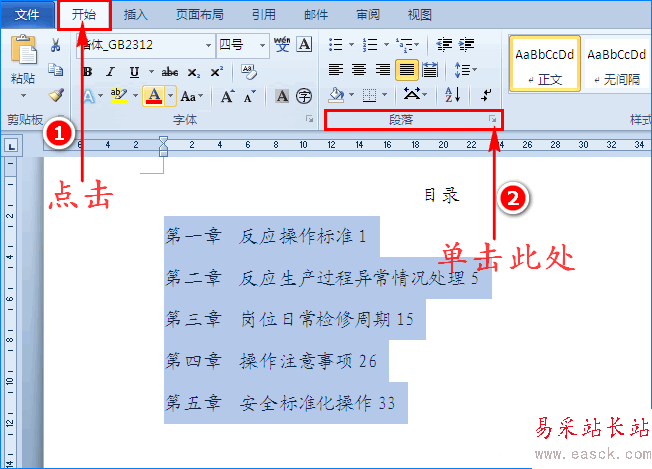Grow font size button
Image resolution: width=652 pixels, height=469 pixels.
coord(227,96)
